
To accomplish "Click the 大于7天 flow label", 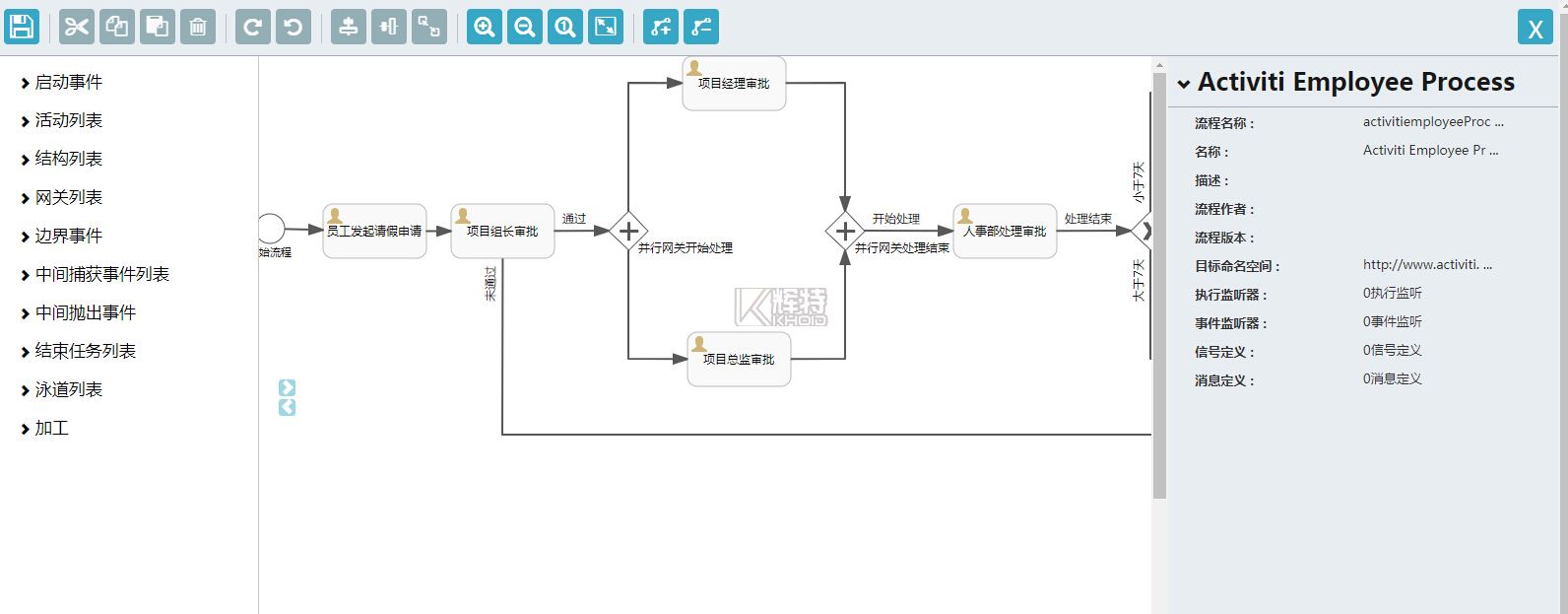I will click(1139, 281).
